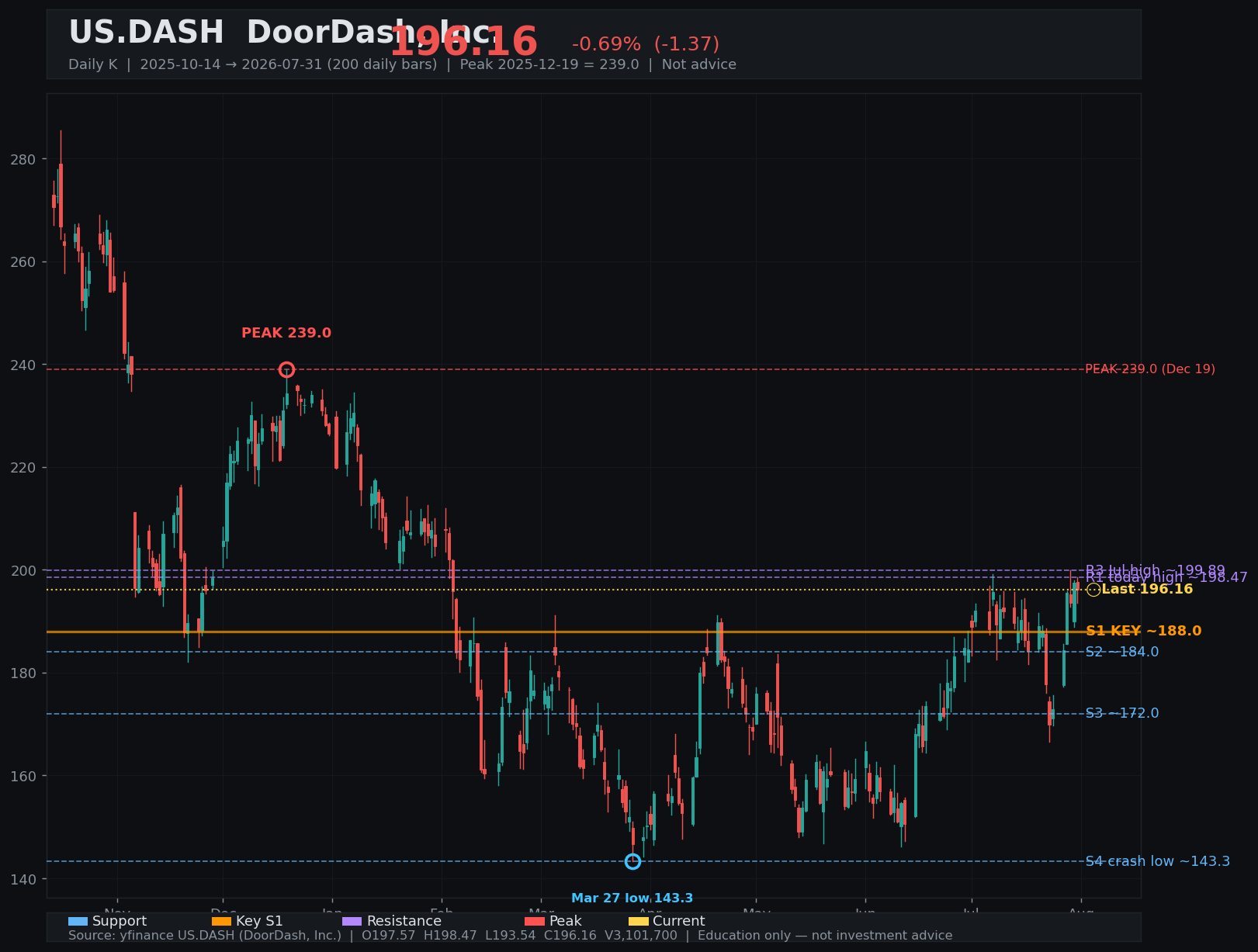Image resolution: width=1258 pixels, height=952 pixels.
Task: Click the orange Key S1 legend swatch
Action: (221, 921)
